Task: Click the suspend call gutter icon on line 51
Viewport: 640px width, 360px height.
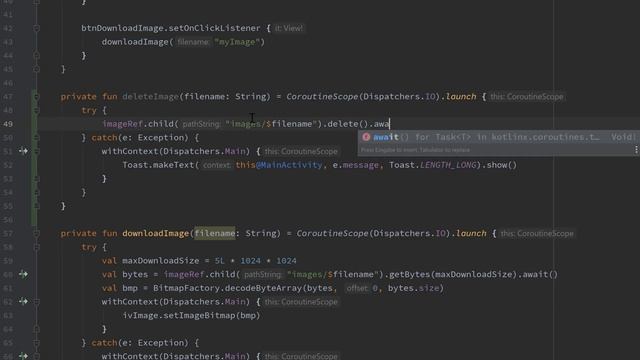Action: click(x=23, y=151)
